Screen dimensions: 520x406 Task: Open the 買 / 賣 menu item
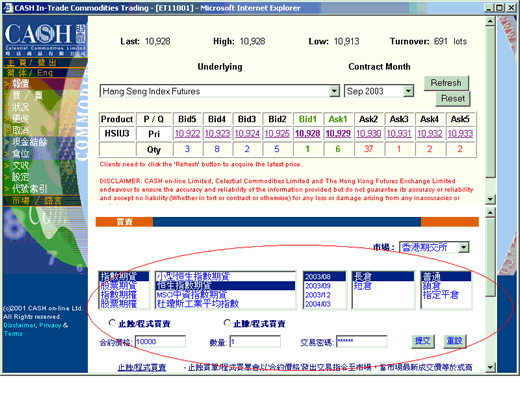[x=27, y=95]
